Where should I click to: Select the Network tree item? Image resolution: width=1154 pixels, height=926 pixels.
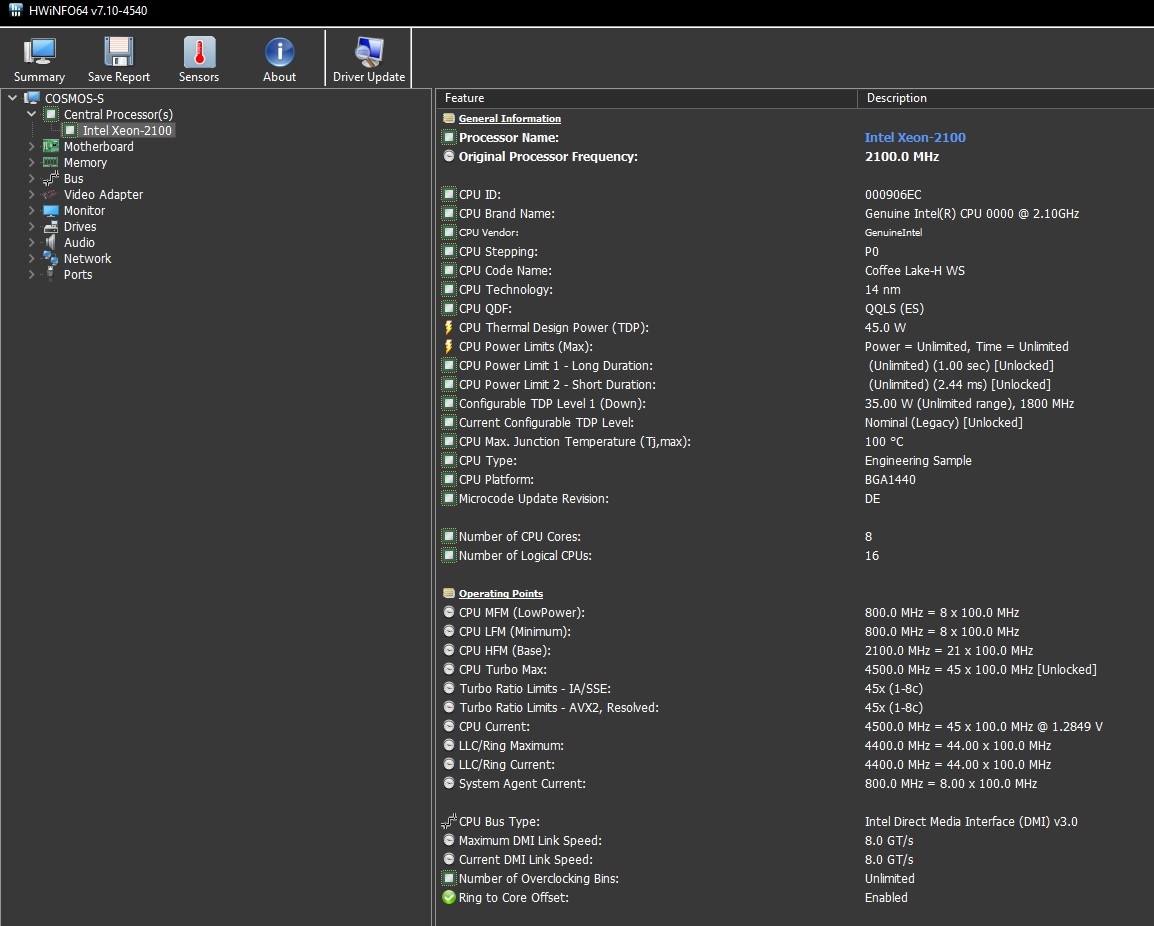point(87,259)
